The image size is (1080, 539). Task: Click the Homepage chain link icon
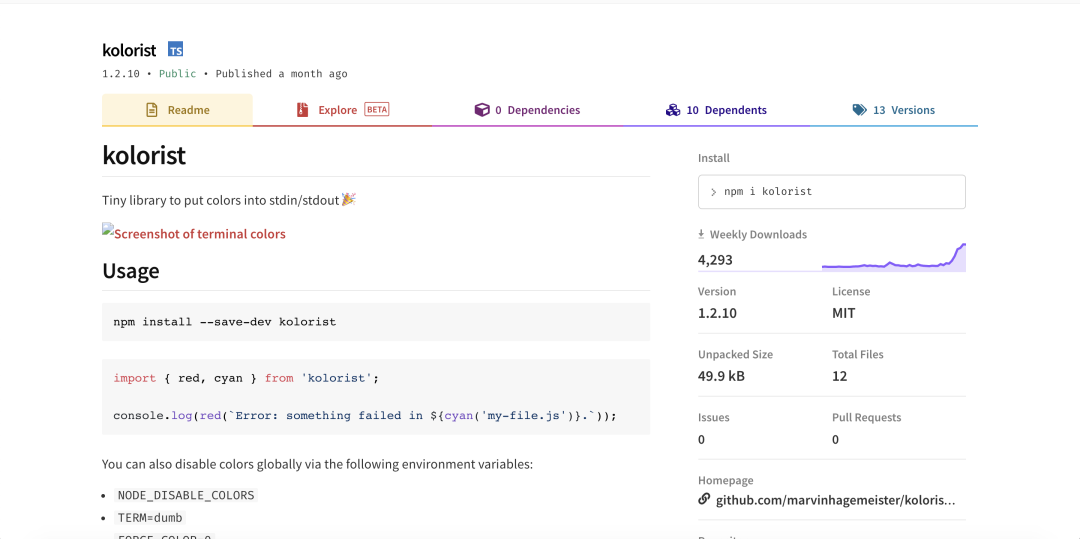click(704, 500)
